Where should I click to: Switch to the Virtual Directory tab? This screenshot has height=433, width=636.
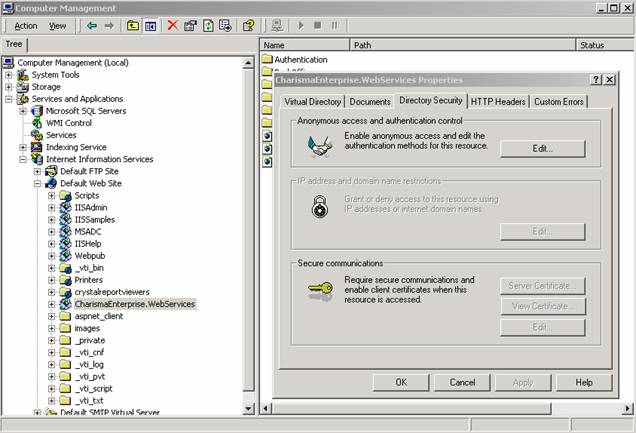tap(312, 102)
